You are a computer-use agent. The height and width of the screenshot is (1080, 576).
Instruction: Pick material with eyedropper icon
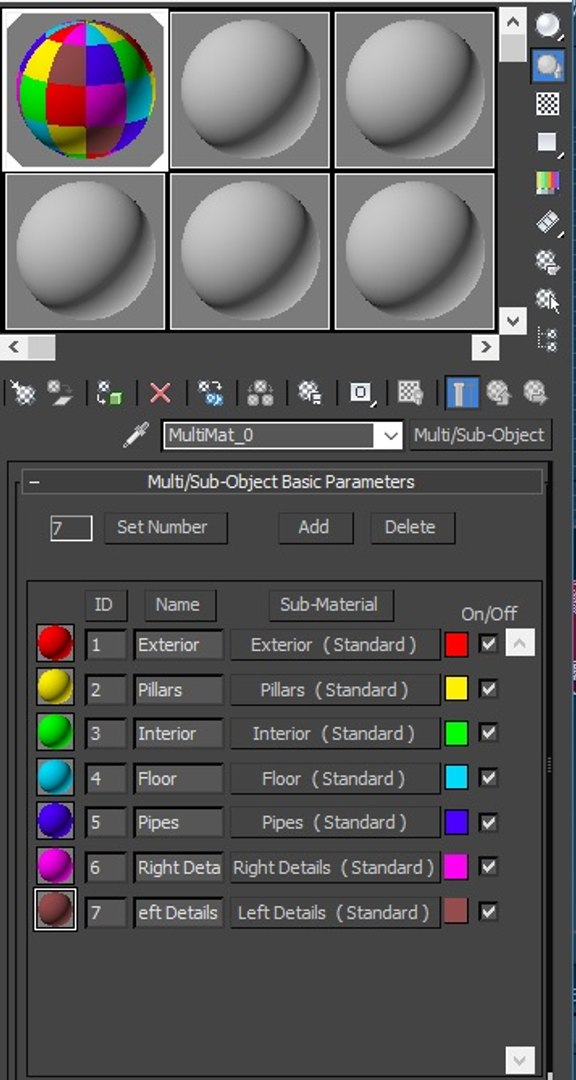[x=136, y=435]
